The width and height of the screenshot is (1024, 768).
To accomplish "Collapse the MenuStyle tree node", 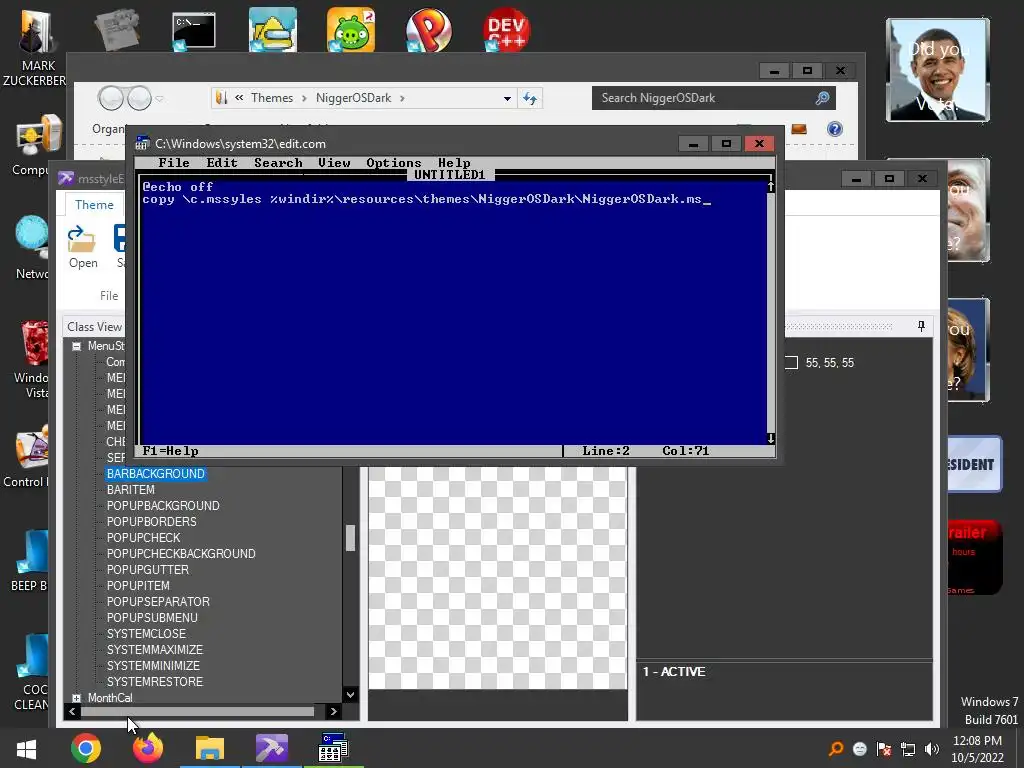I will tap(76, 346).
